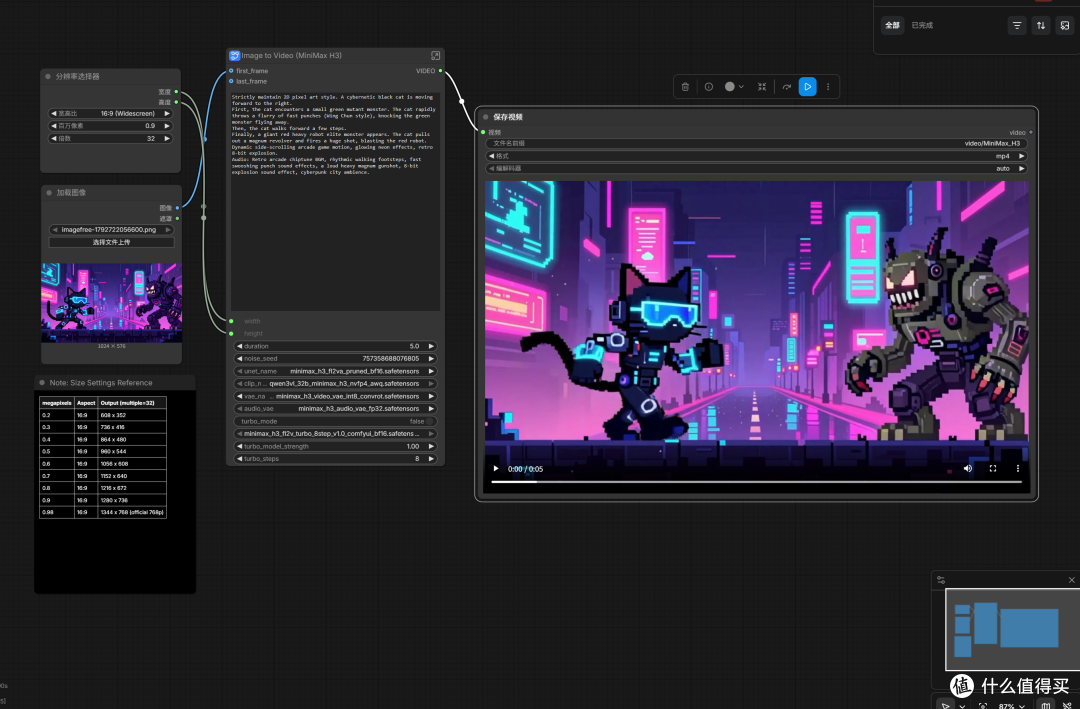1080x709 pixels.
Task: Open the queue sort order icon
Action: [x=1041, y=25]
